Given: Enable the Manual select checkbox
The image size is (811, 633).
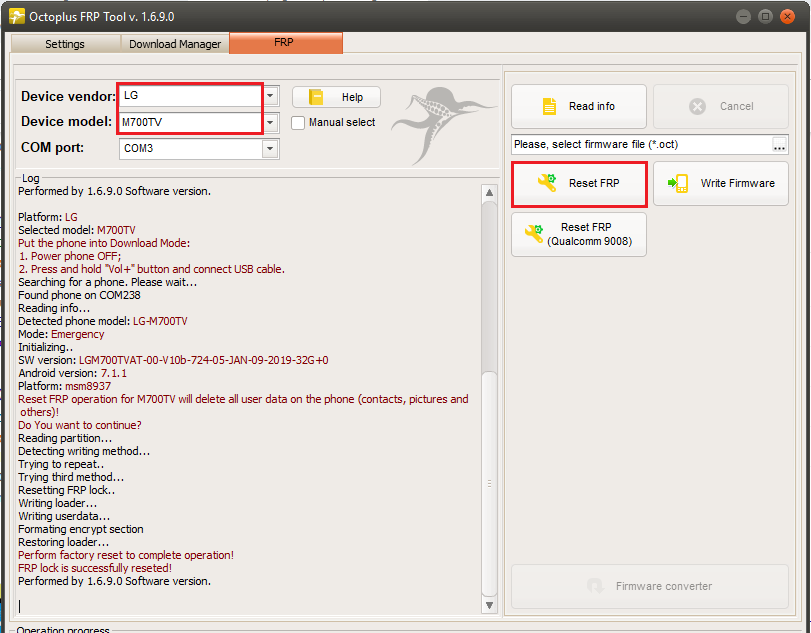Looking at the screenshot, I should tap(298, 123).
